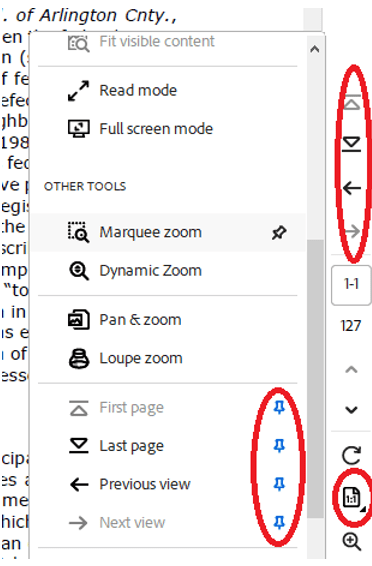The image size is (372, 566).
Task: Unpin Next view from the toolbar
Action: click(x=279, y=522)
